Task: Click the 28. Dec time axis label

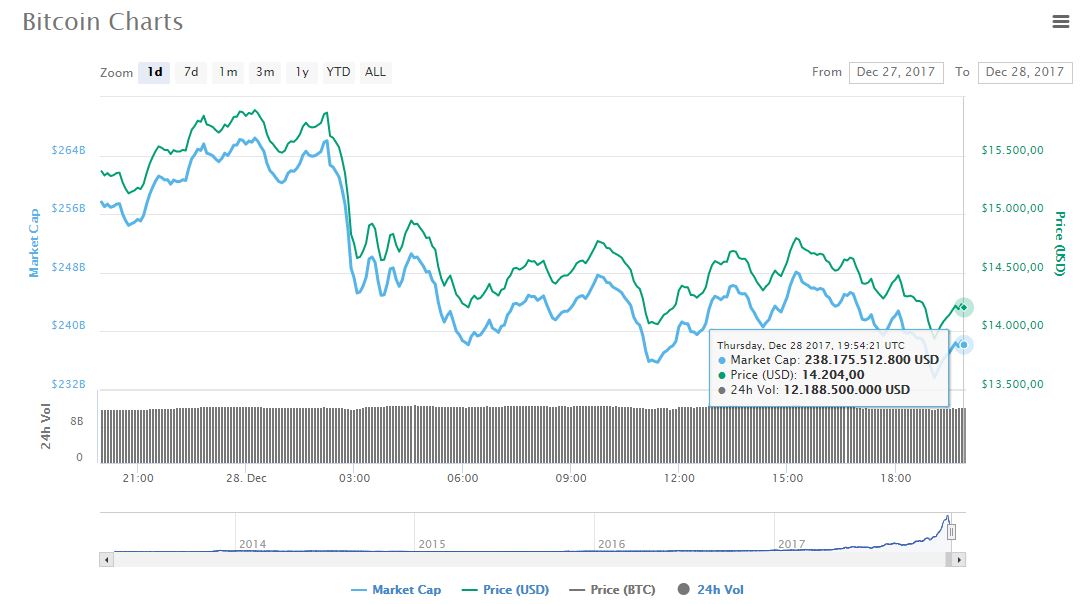Action: click(x=246, y=478)
